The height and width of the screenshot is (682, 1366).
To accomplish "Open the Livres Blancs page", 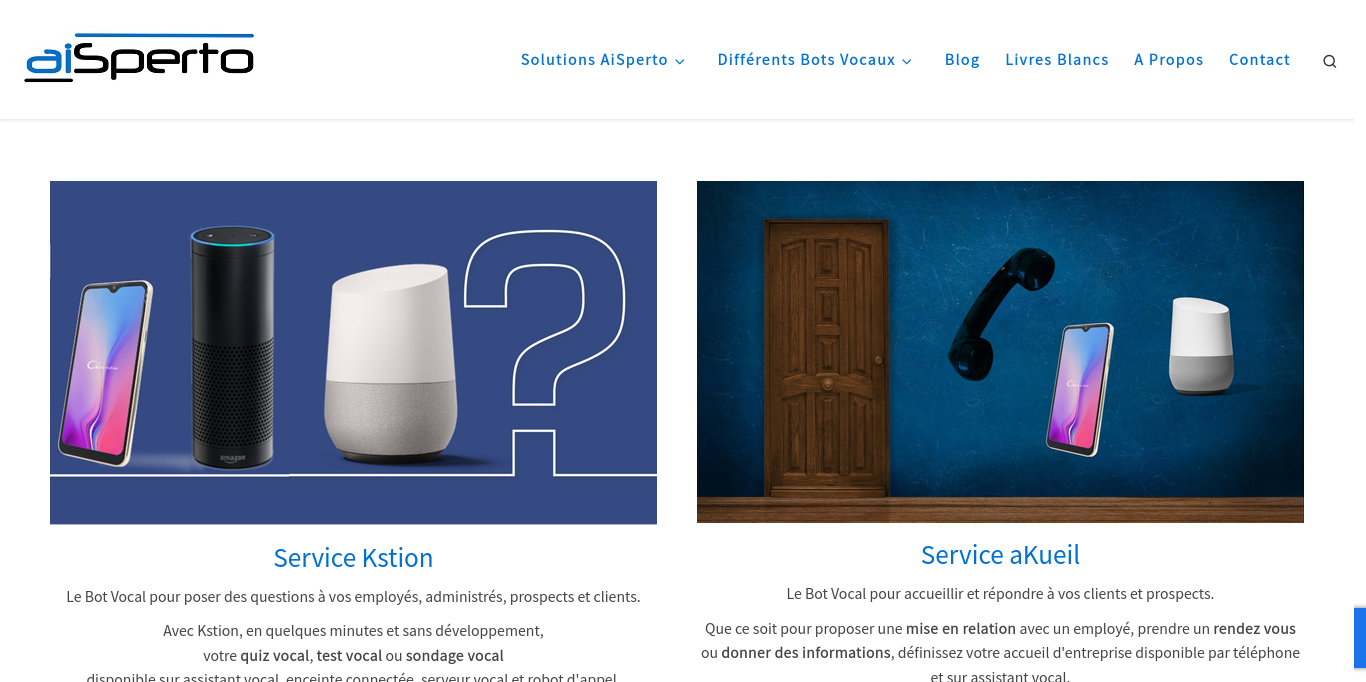I will point(1057,60).
